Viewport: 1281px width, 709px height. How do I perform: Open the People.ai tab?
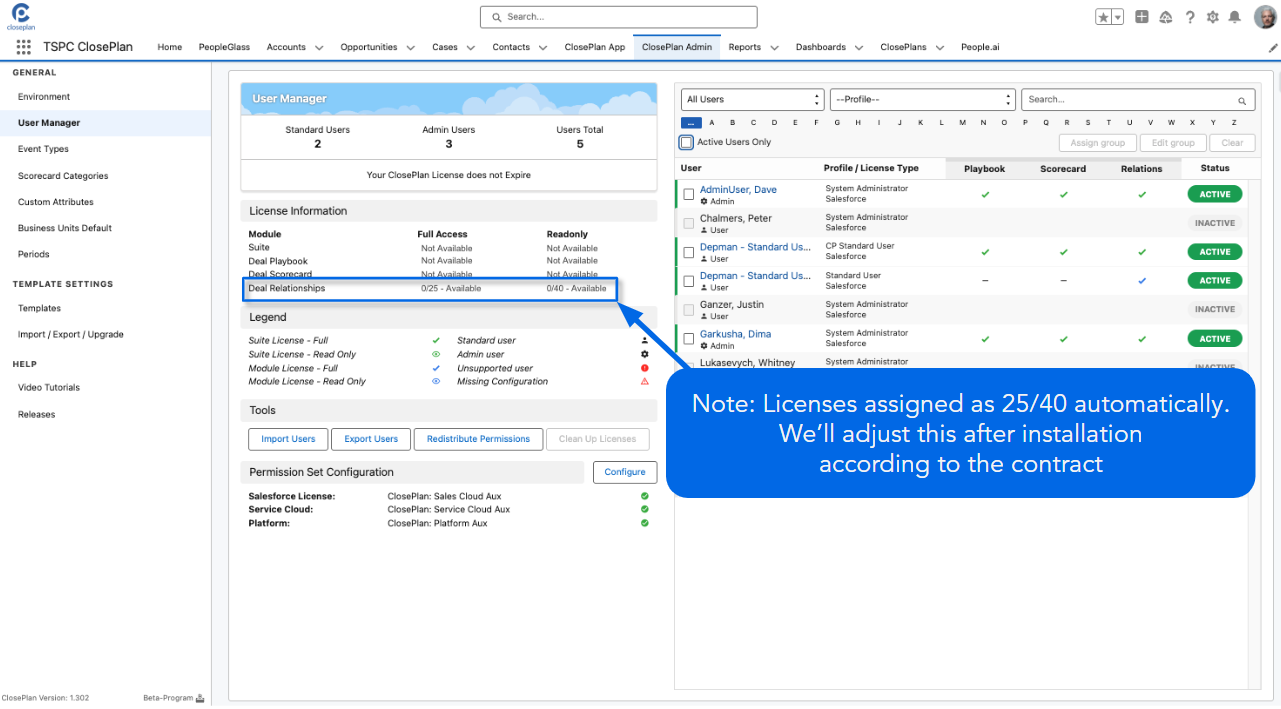pos(980,47)
